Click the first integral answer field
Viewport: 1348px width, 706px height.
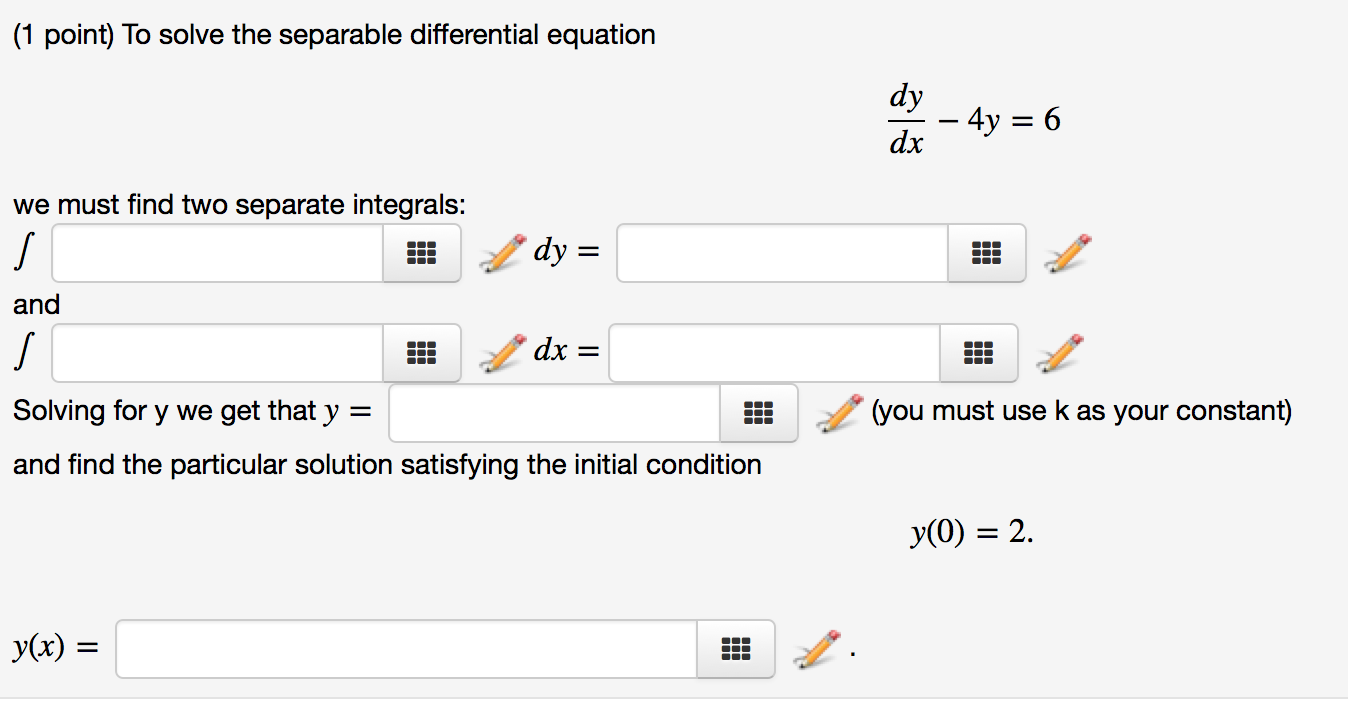(780, 253)
